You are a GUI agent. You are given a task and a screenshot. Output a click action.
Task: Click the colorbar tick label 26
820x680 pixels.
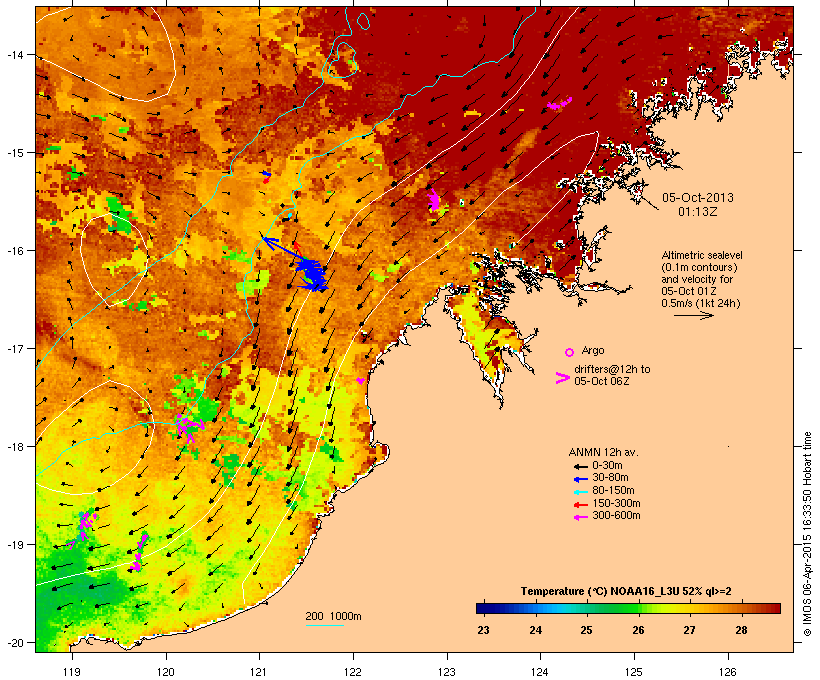point(638,630)
